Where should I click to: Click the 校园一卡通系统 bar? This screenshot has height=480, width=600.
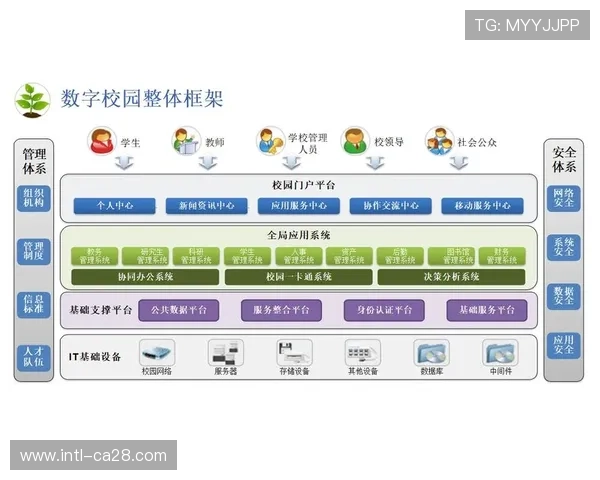coord(298,277)
